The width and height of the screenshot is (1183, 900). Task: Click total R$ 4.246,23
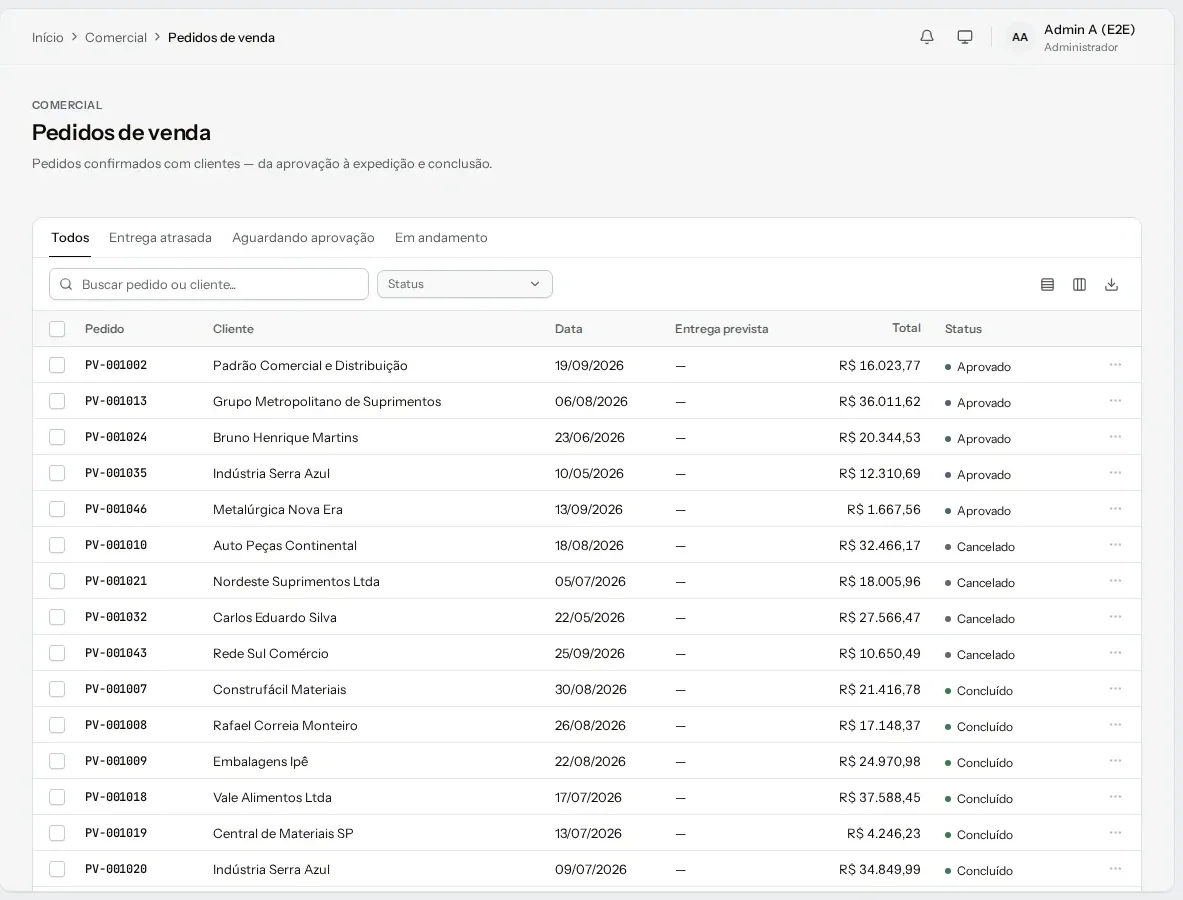pos(883,834)
